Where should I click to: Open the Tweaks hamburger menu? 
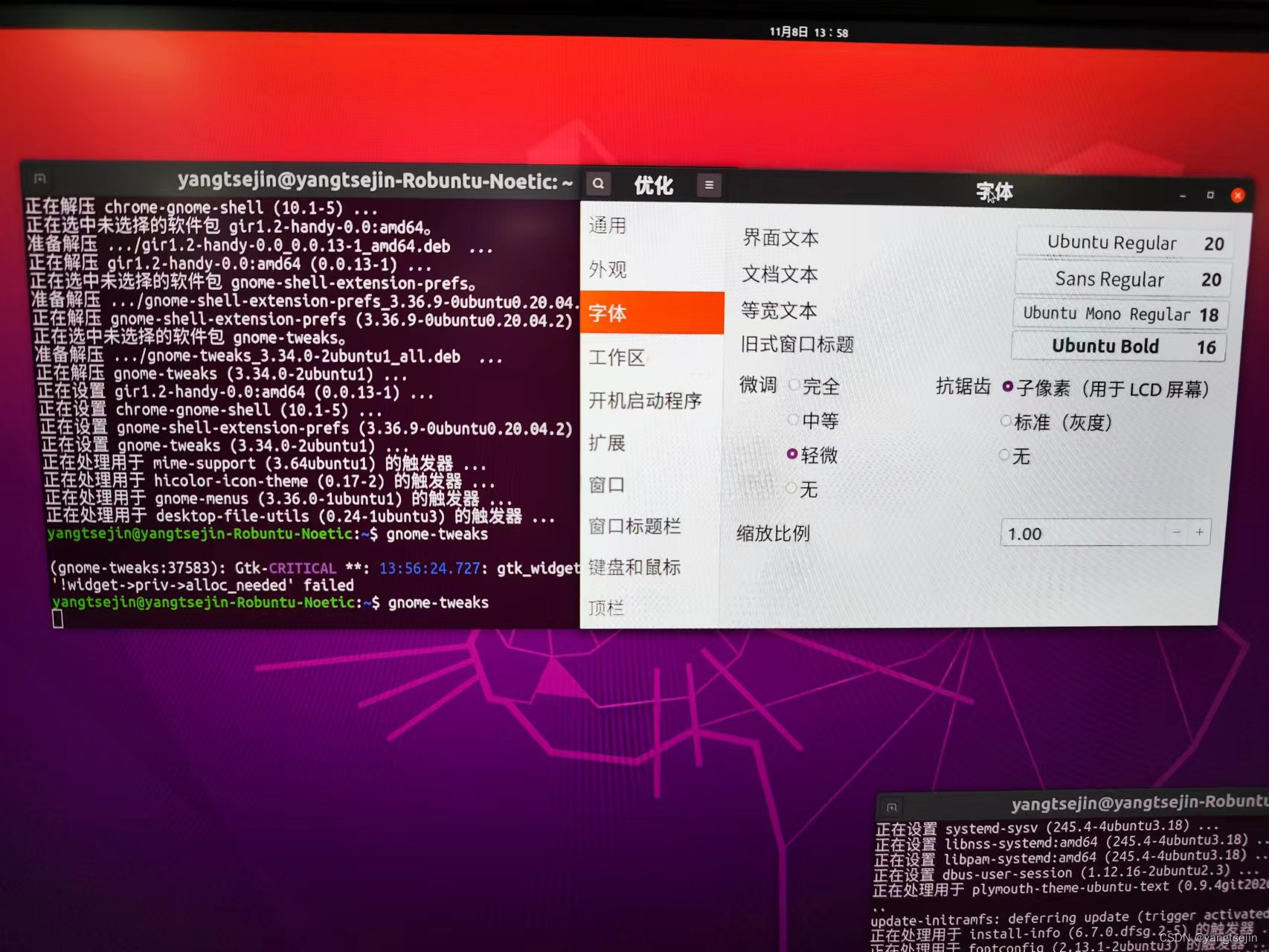(708, 184)
